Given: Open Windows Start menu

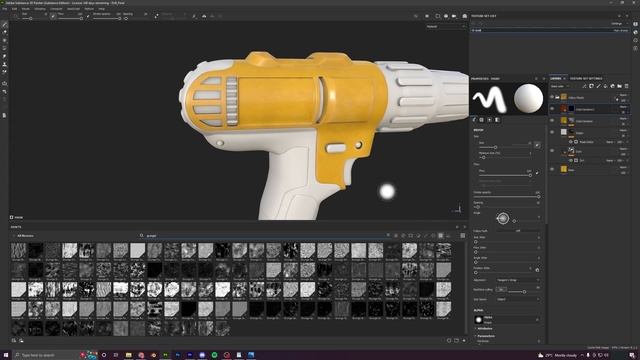Looking at the screenshot, I should 6,355.
